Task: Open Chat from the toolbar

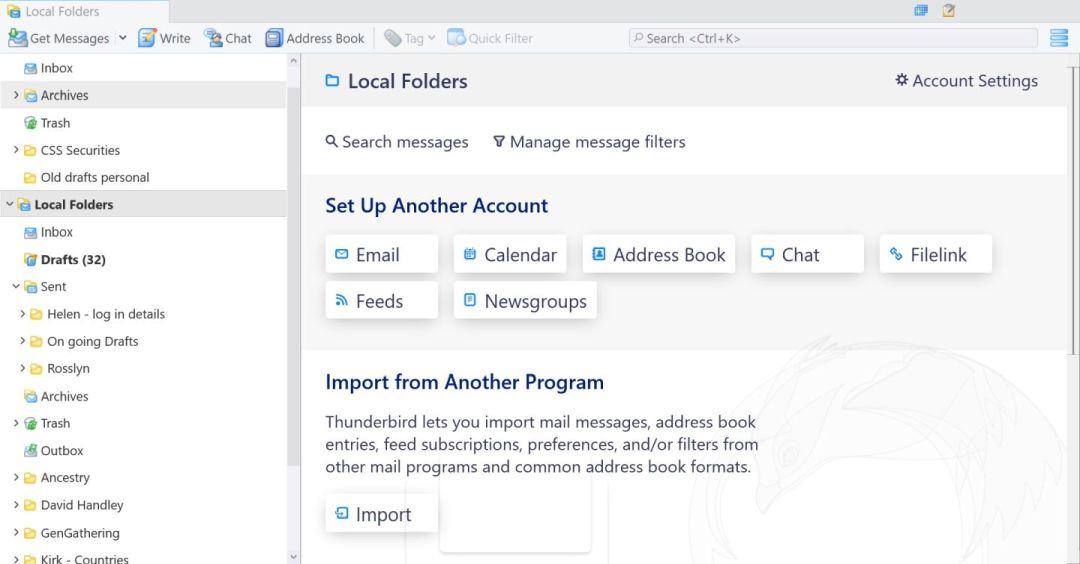Action: 228,38
